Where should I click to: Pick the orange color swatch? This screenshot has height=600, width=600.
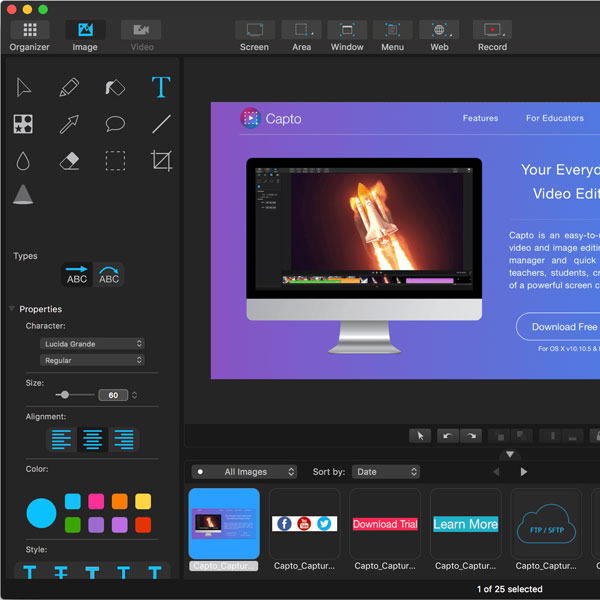tap(120, 501)
